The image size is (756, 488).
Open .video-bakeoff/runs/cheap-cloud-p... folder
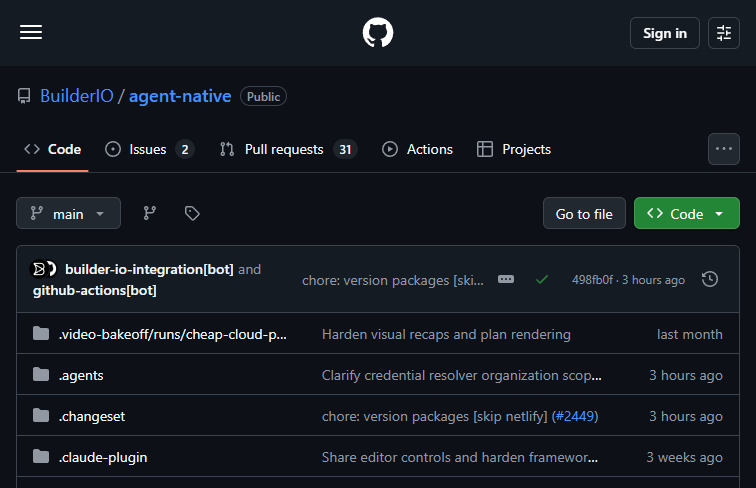(173, 334)
